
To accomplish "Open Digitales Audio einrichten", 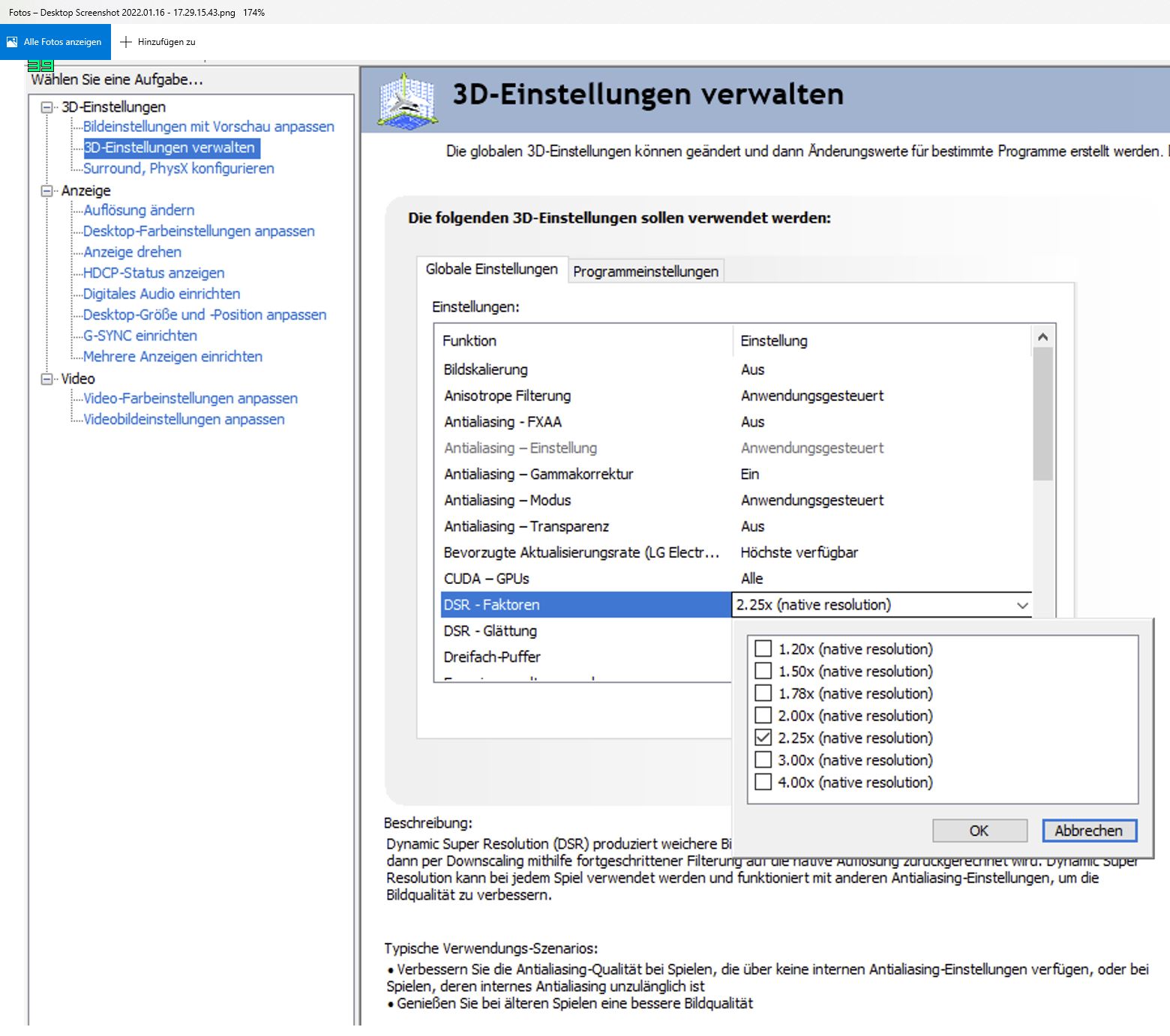I will [161, 295].
